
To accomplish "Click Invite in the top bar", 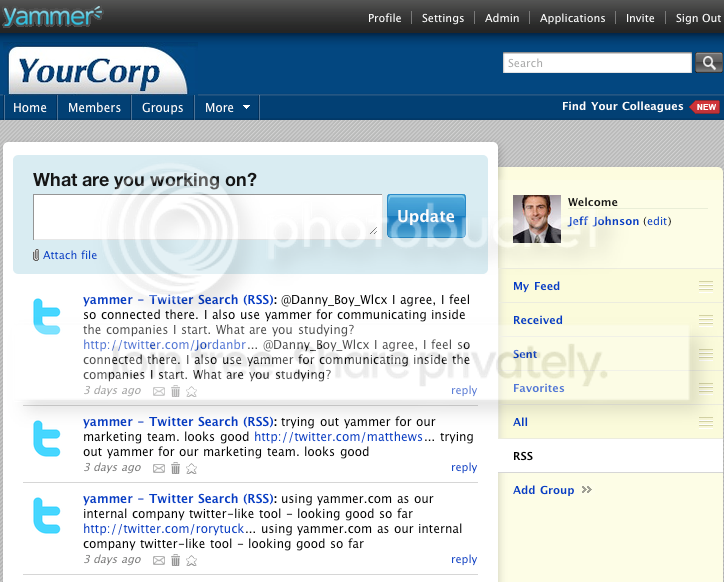I will [x=640, y=18].
